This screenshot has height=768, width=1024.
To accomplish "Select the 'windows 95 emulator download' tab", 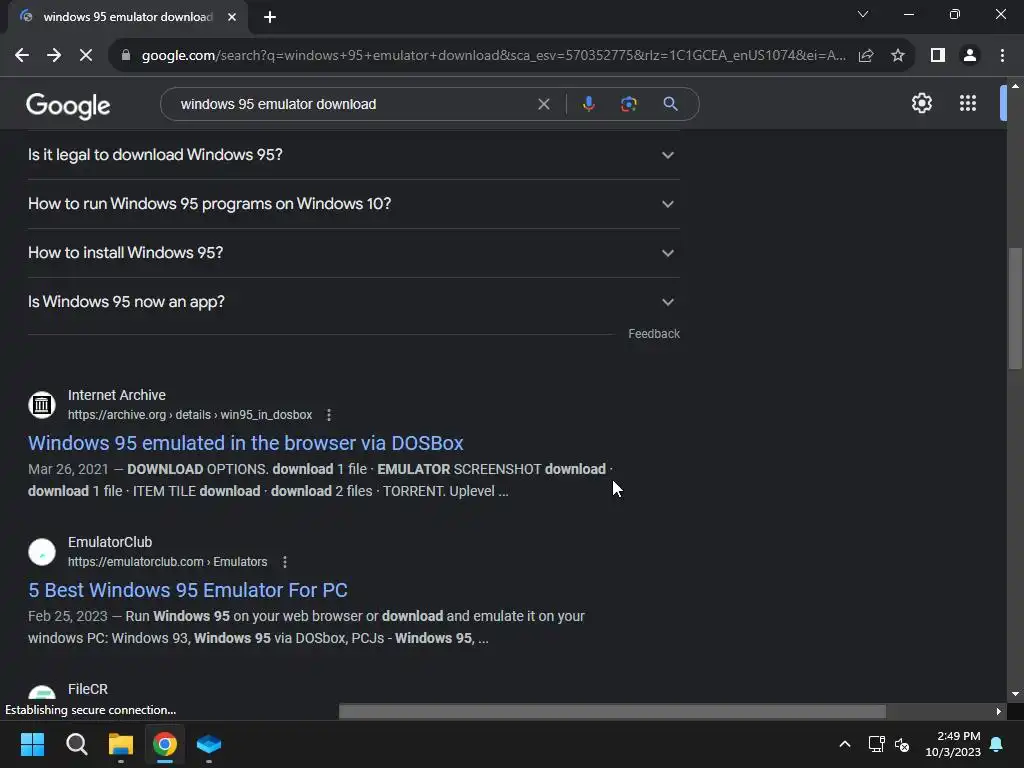I will pos(127,17).
